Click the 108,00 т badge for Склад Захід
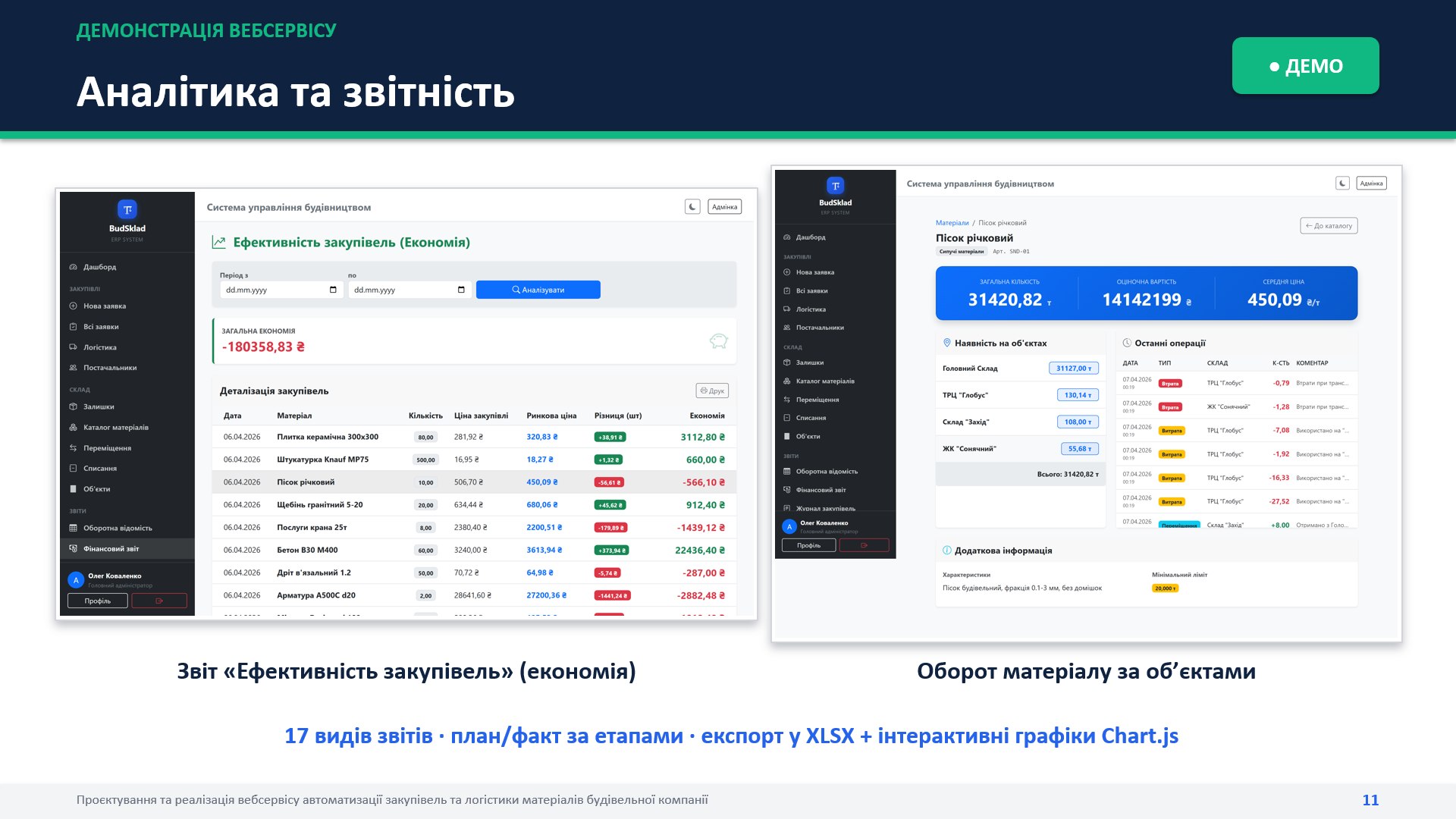Viewport: 1456px width, 819px height. [x=1077, y=422]
